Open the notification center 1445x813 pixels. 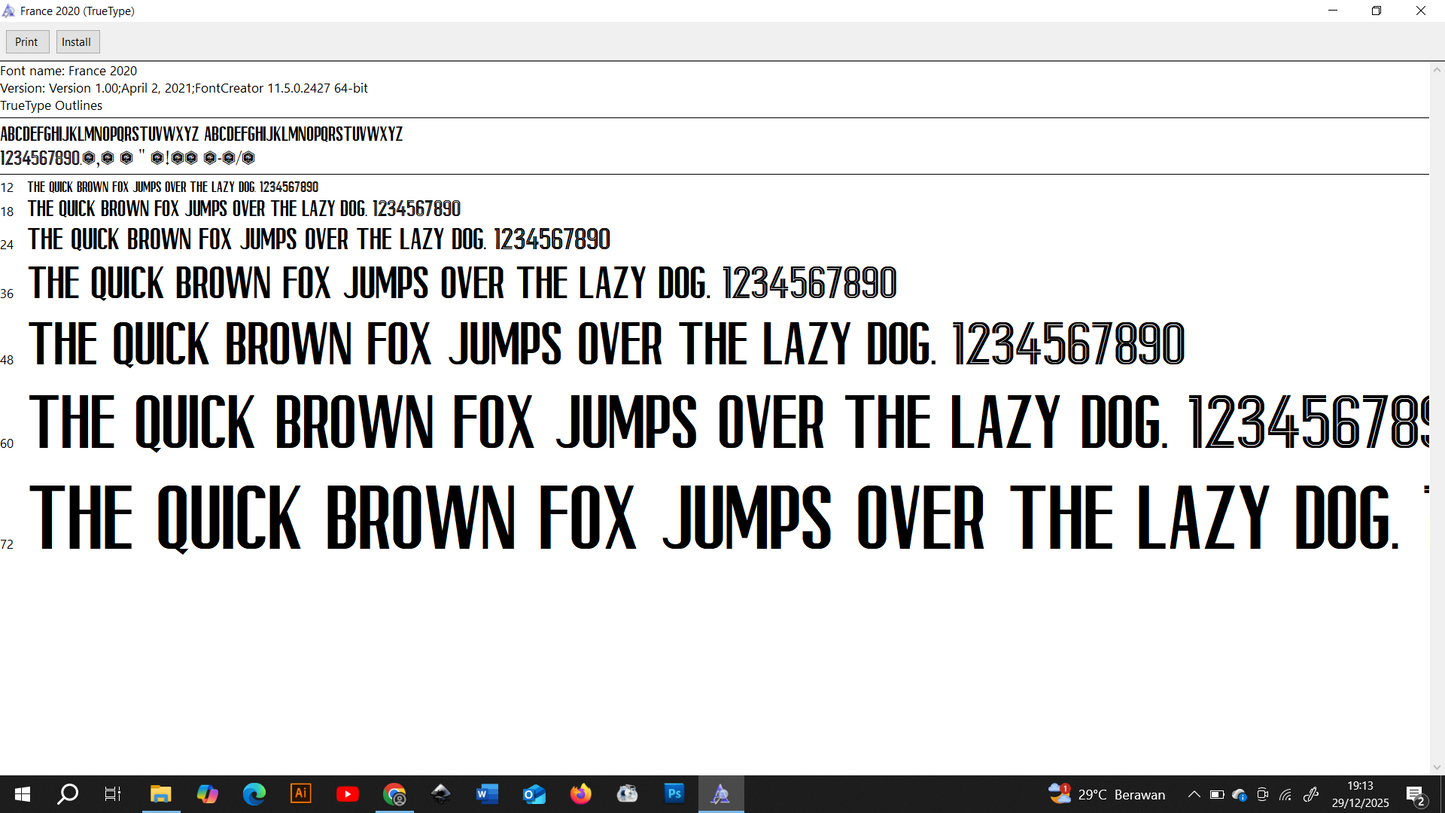click(1416, 795)
